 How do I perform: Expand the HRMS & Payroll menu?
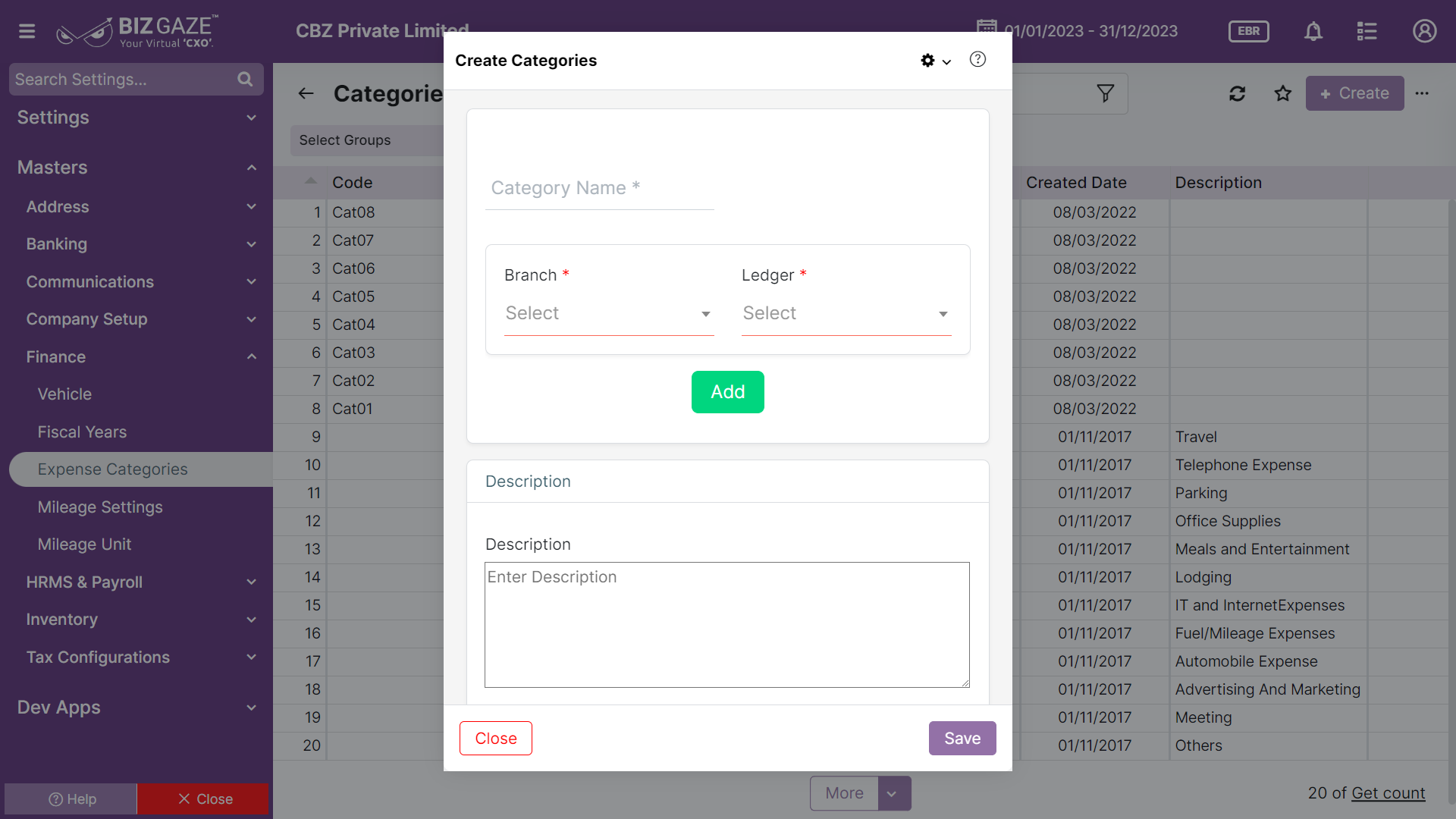pos(252,582)
